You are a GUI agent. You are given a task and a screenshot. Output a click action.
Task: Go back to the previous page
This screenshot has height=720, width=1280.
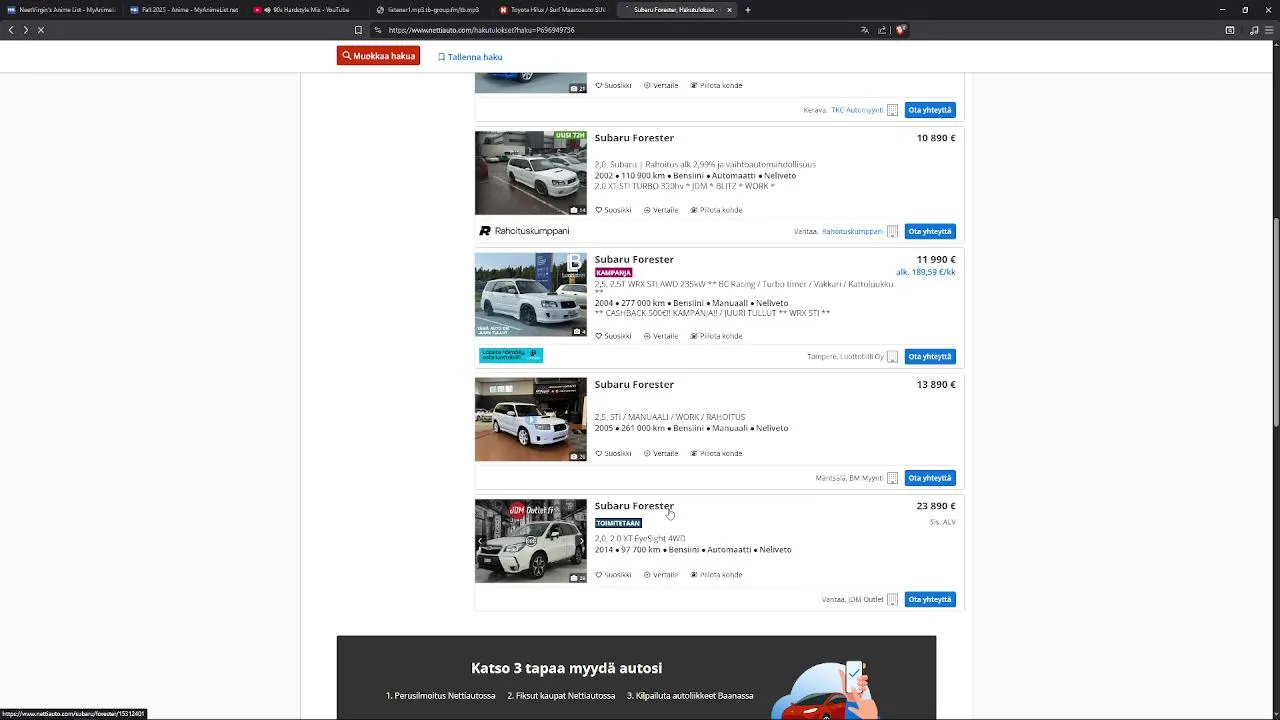tap(11, 30)
